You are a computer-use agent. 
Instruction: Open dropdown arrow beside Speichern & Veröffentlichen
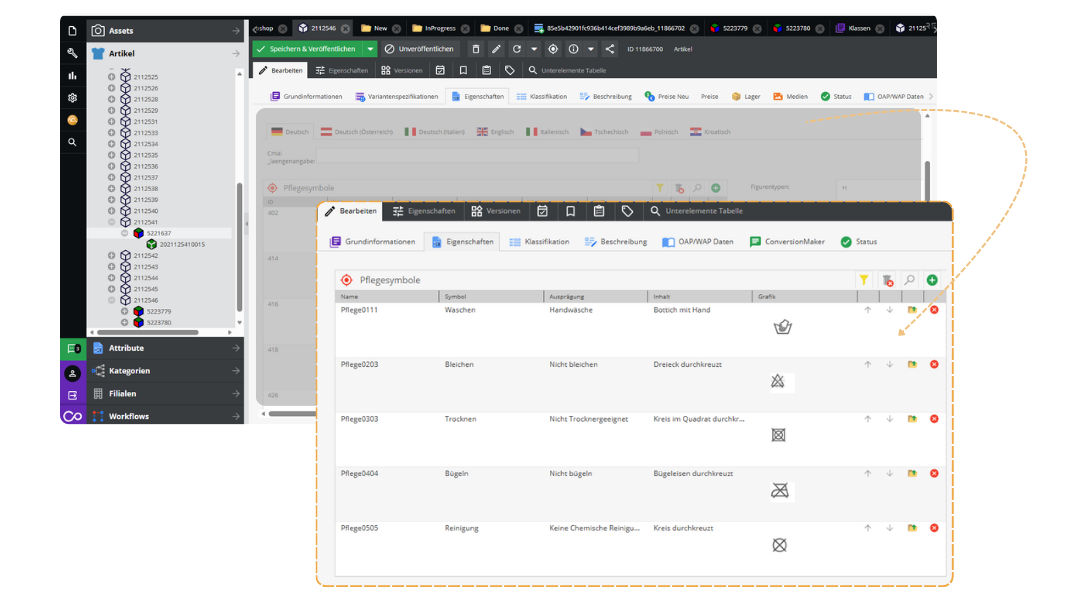point(370,49)
